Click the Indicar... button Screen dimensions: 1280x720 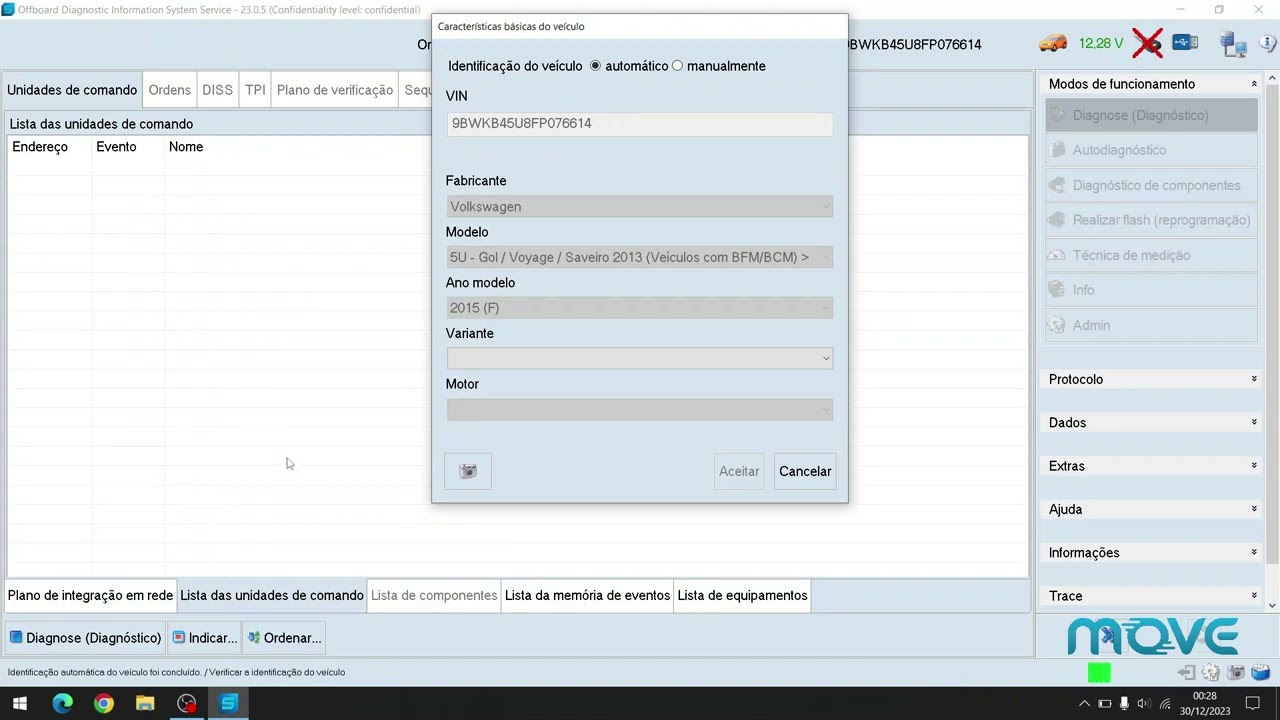[x=204, y=638]
